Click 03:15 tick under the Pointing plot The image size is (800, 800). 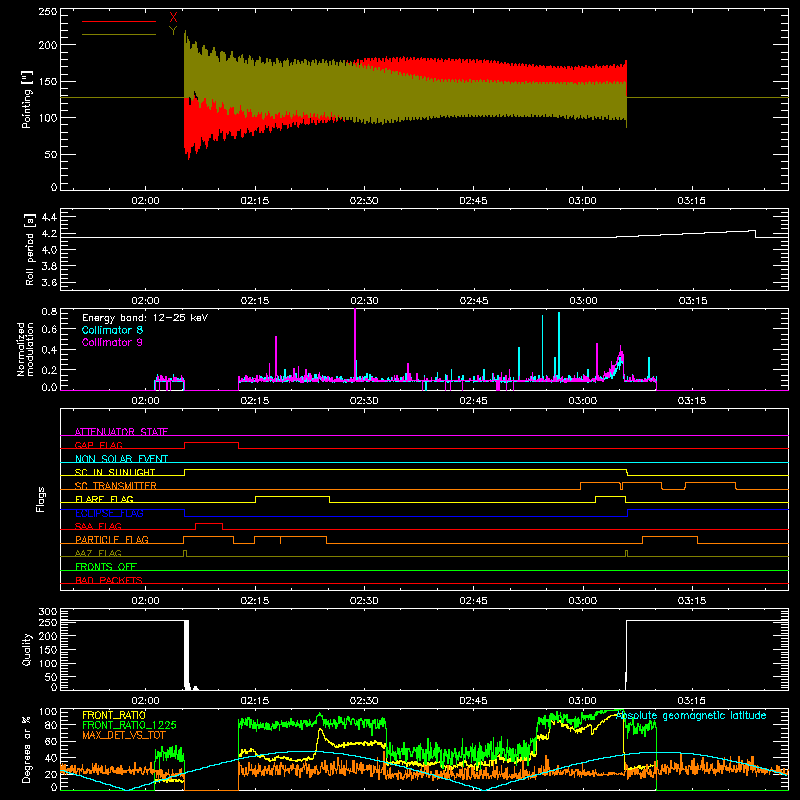[x=691, y=201]
